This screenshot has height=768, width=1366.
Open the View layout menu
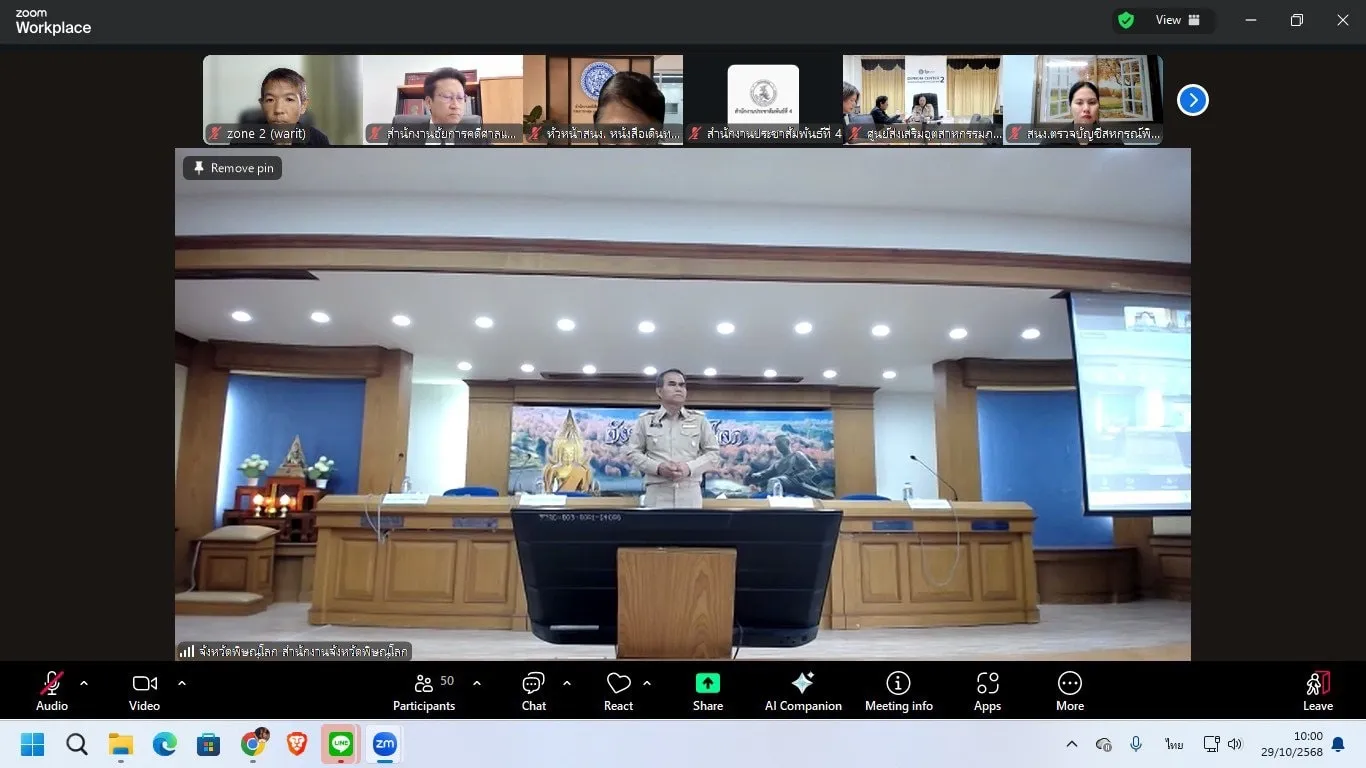click(1177, 20)
